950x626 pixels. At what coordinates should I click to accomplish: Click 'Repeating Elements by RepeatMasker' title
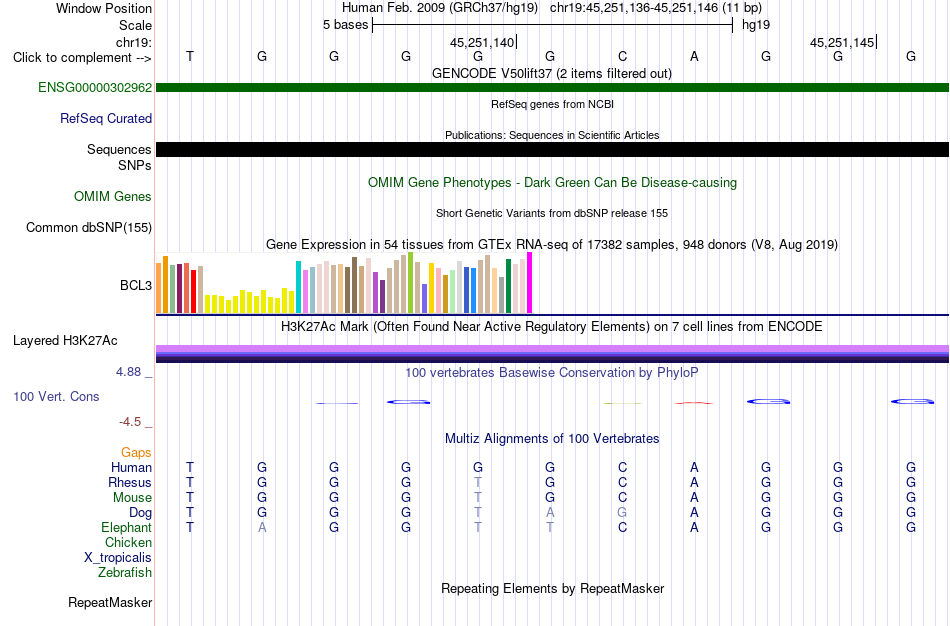pyautogui.click(x=552, y=588)
